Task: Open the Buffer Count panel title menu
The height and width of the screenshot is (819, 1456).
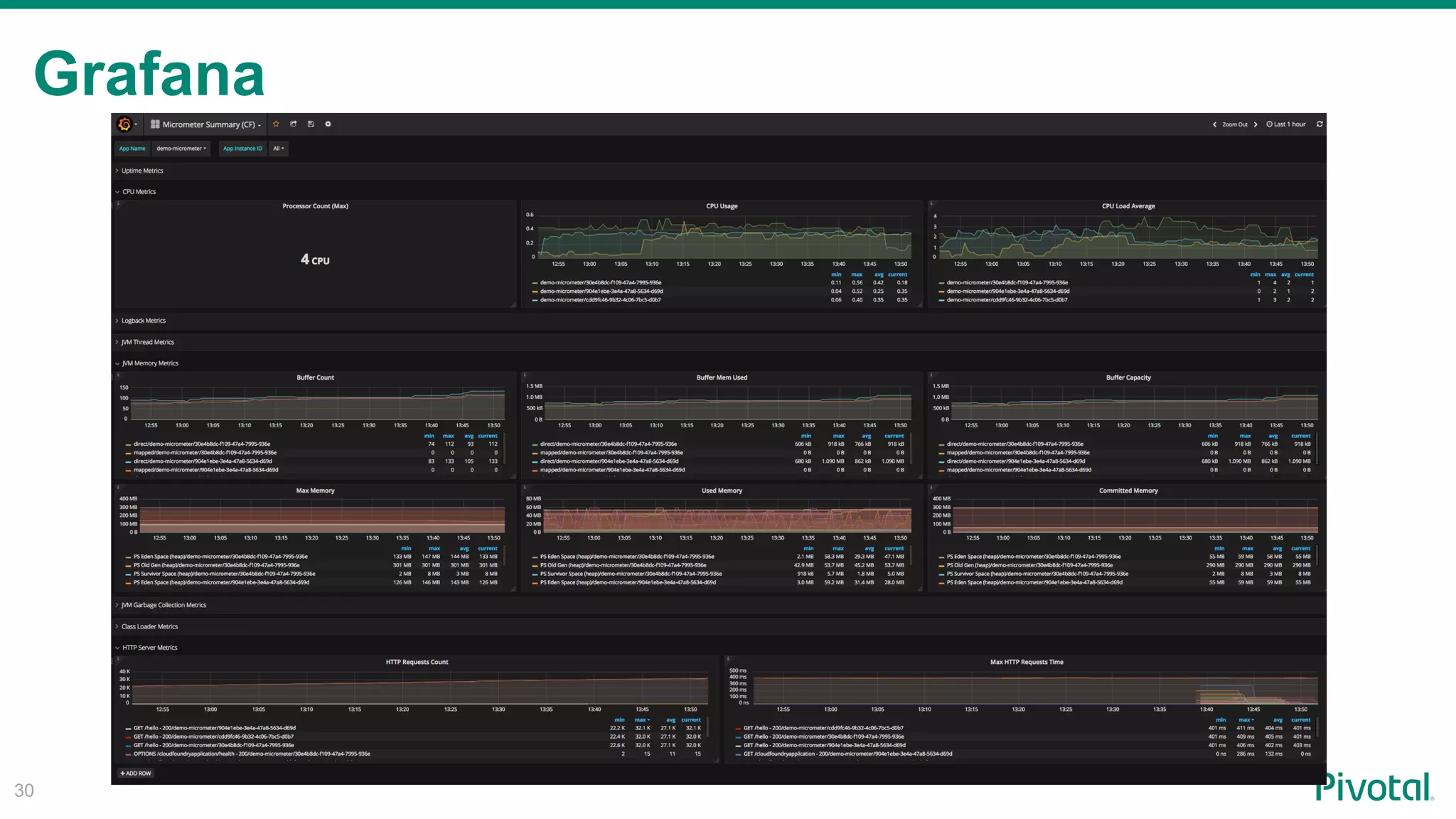Action: point(315,378)
